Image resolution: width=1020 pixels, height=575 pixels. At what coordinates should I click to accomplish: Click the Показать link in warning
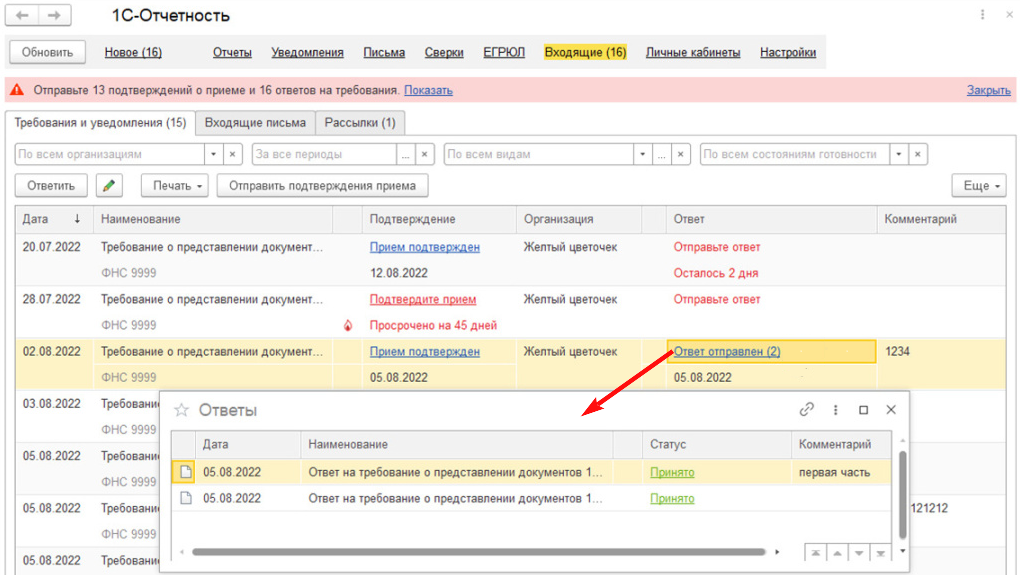coord(428,90)
